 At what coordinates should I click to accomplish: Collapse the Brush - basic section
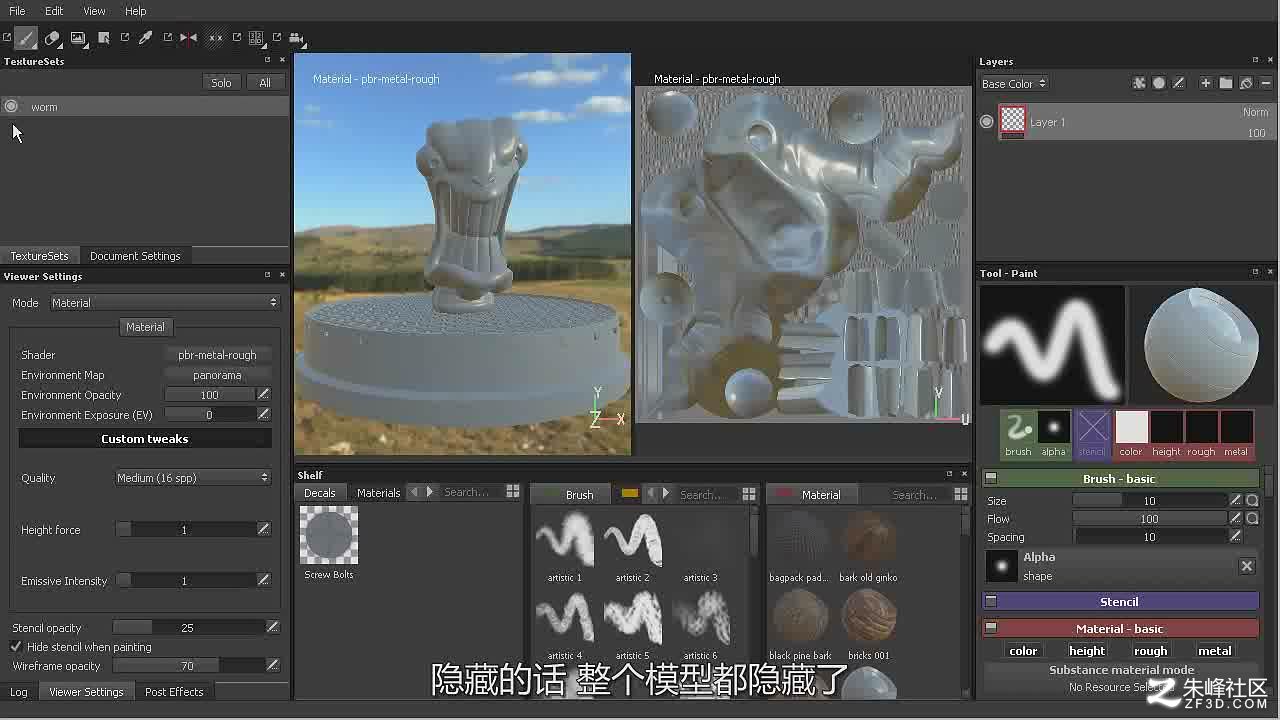tap(991, 478)
